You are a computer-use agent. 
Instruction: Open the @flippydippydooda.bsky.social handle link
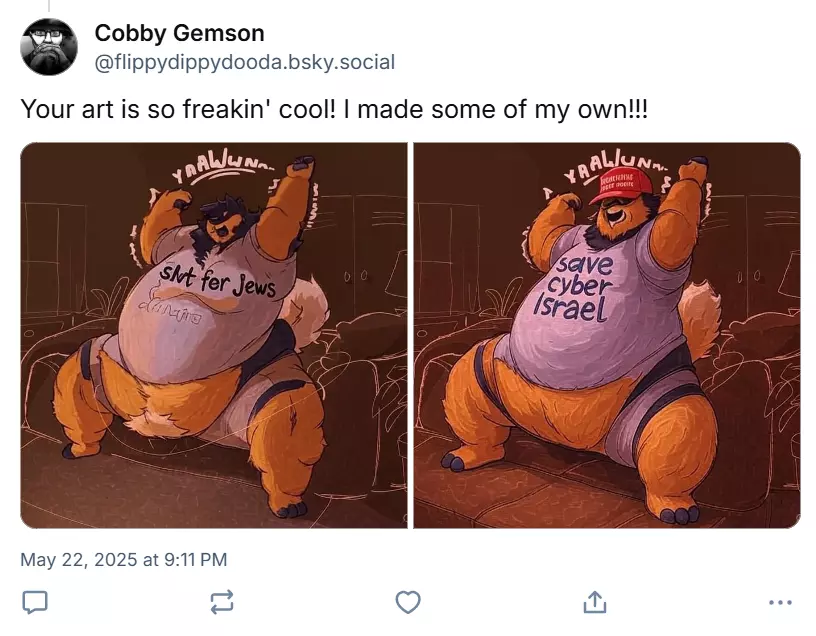pos(245,62)
